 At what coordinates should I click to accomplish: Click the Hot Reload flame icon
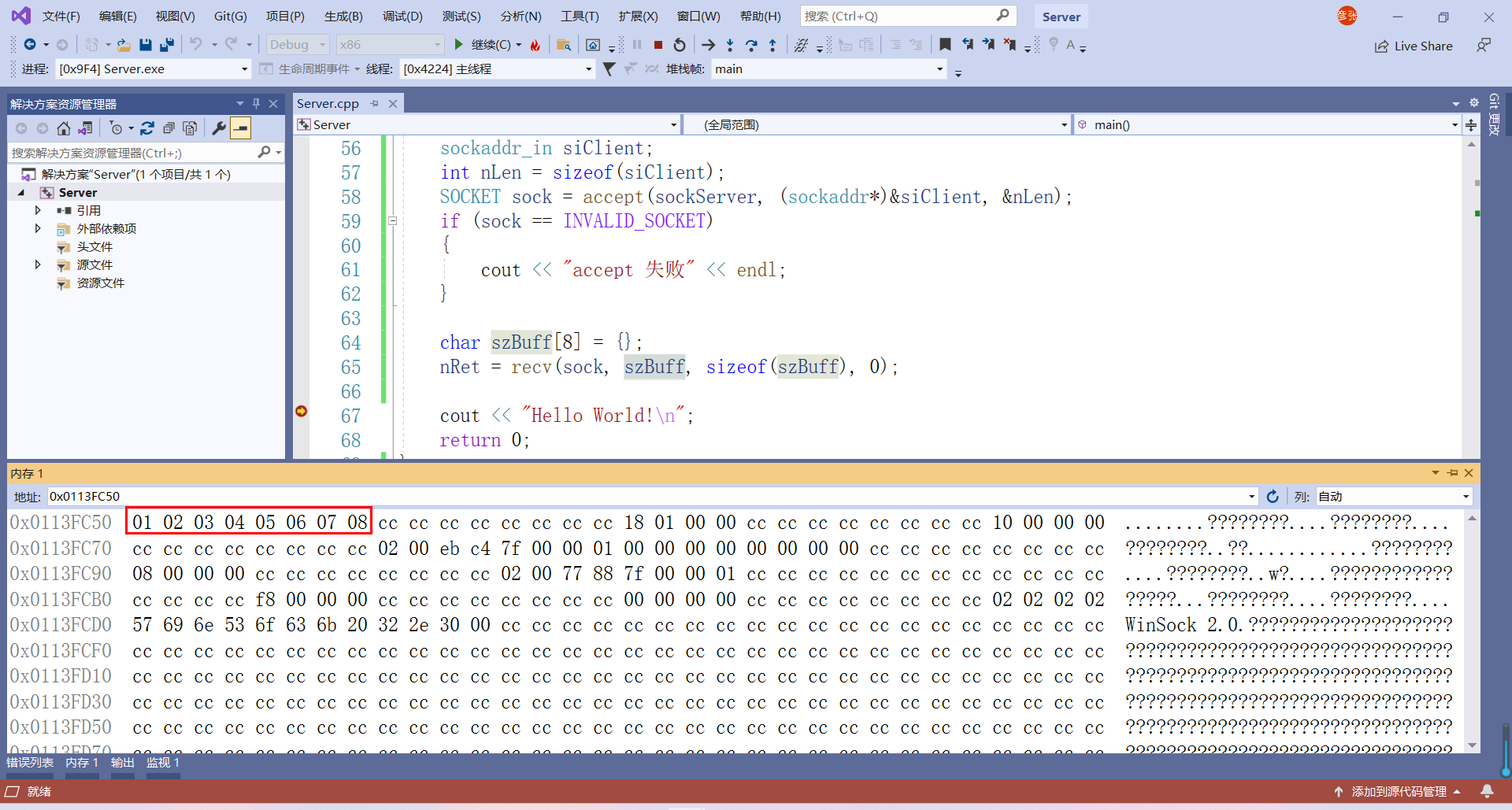[x=535, y=45]
